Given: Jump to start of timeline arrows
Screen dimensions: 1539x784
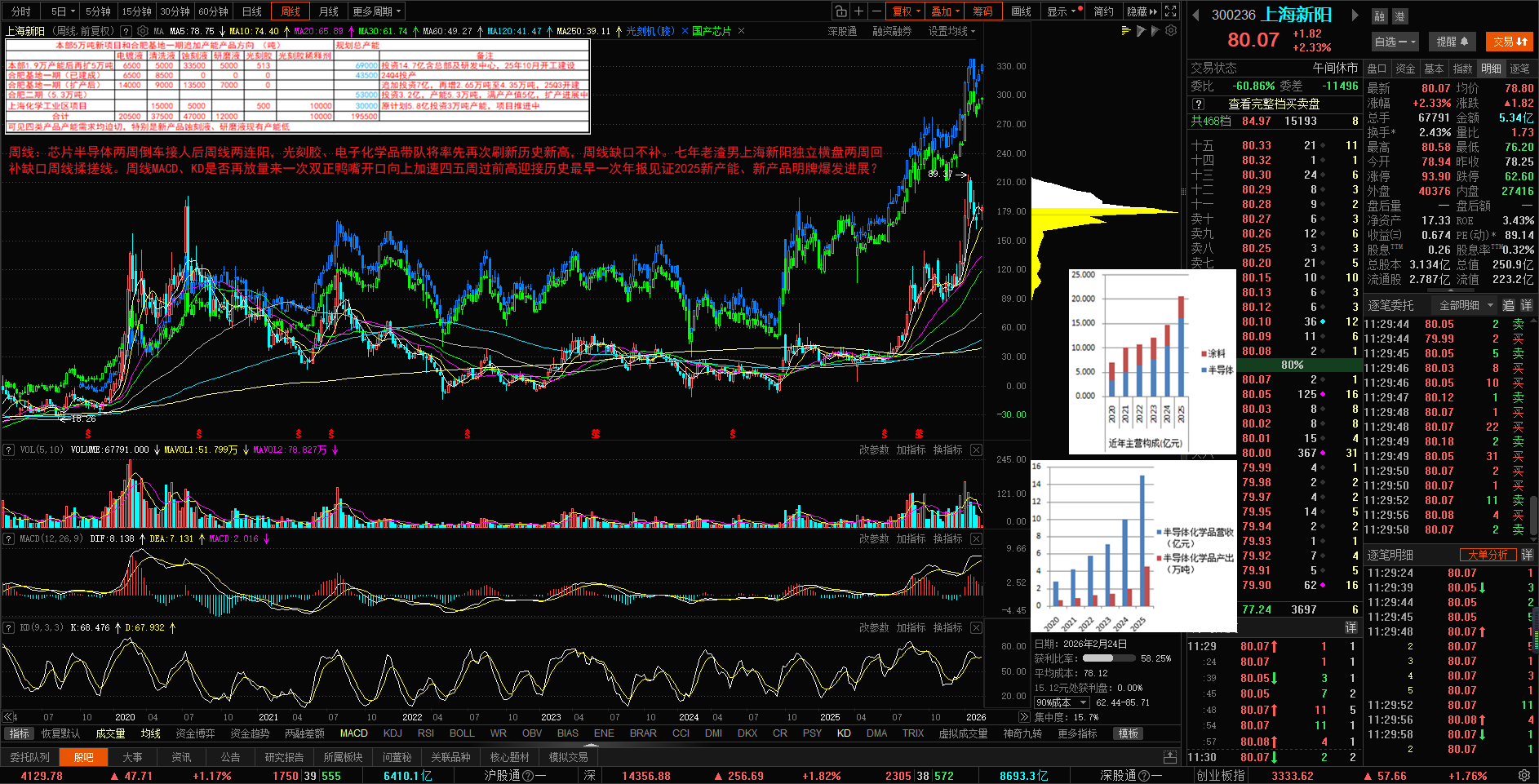Looking at the screenshot, I should click(x=8, y=717).
